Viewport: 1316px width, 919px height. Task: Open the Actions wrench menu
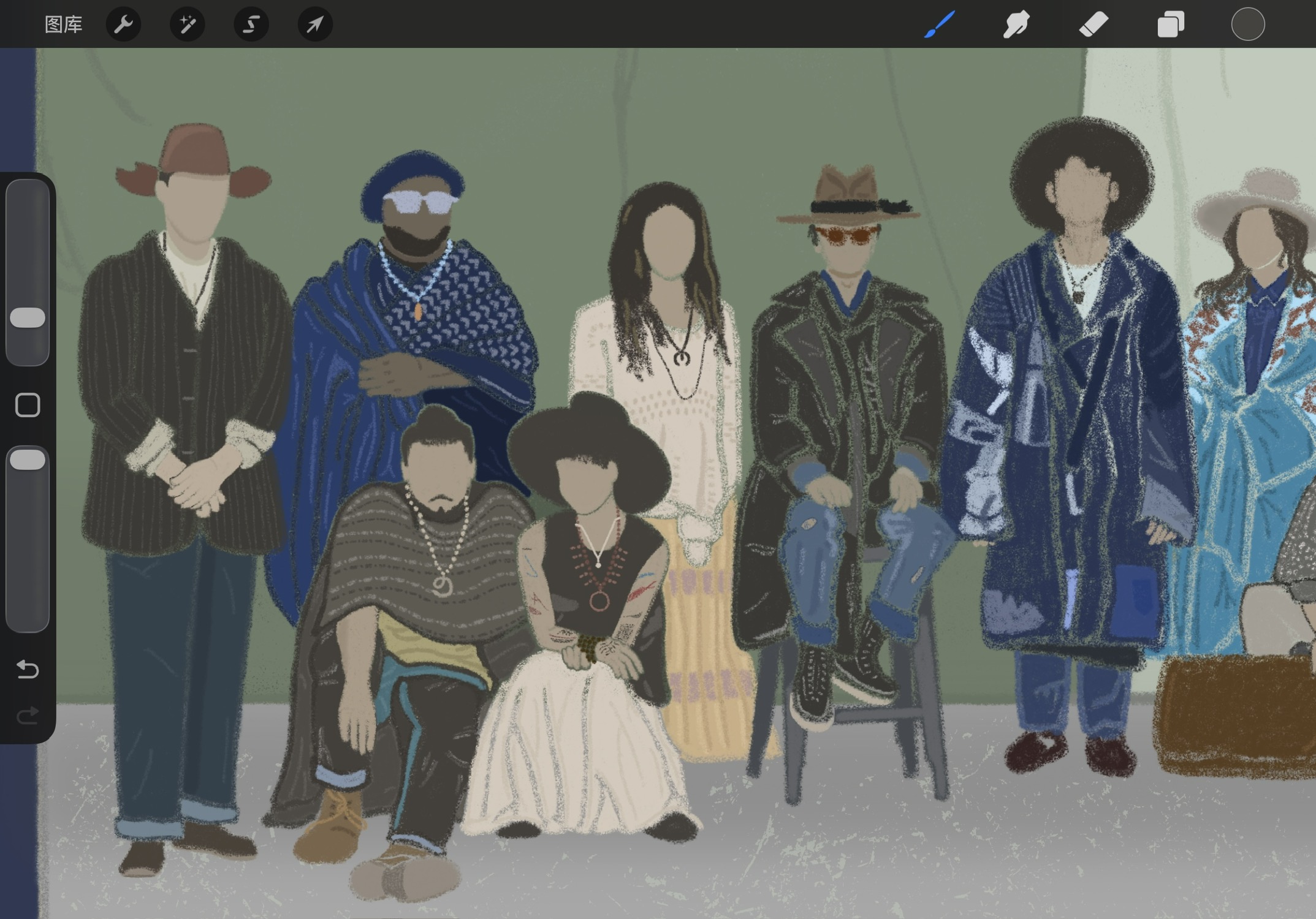coord(123,25)
